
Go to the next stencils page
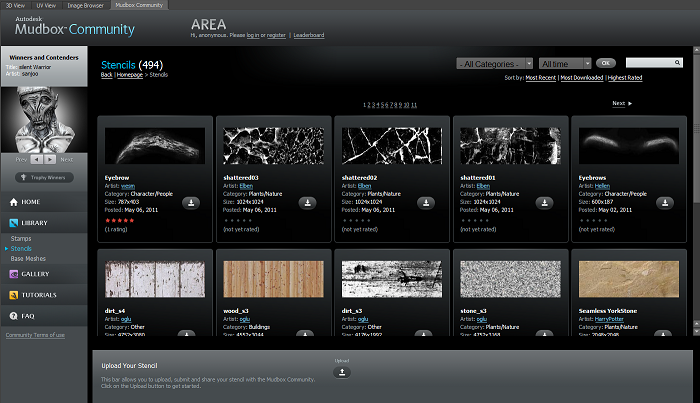coord(621,103)
